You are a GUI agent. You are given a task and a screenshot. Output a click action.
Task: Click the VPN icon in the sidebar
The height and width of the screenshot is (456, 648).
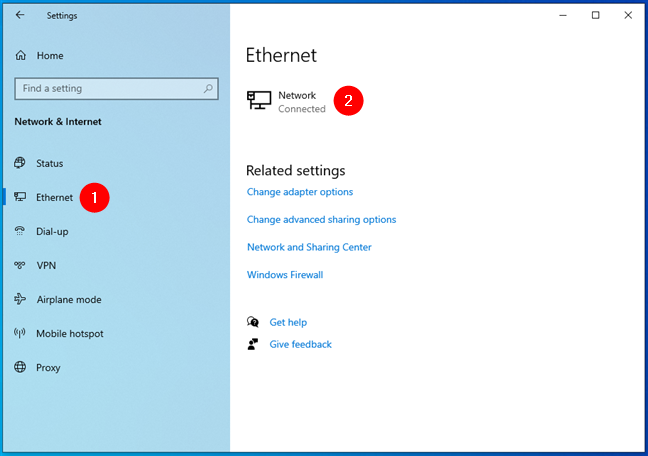tap(20, 265)
